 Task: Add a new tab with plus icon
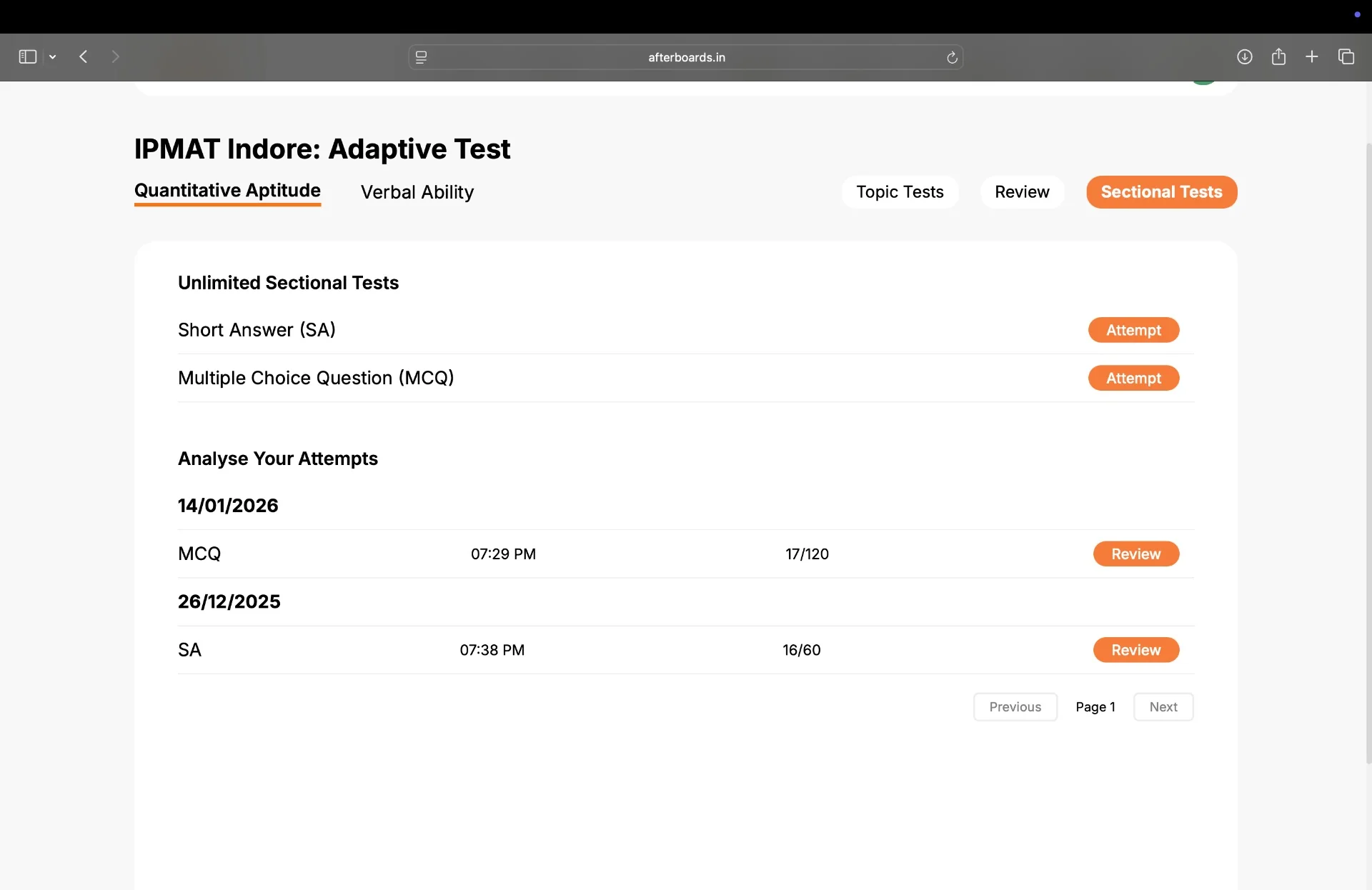point(1311,56)
